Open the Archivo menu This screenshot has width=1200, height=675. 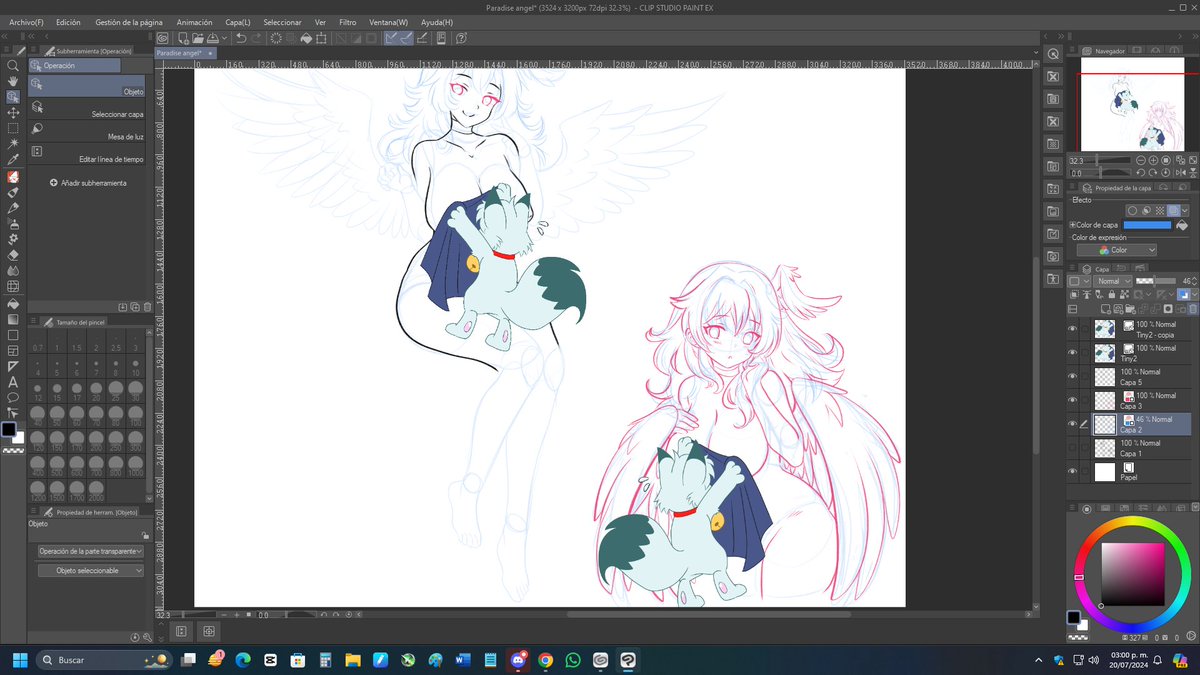[26, 22]
